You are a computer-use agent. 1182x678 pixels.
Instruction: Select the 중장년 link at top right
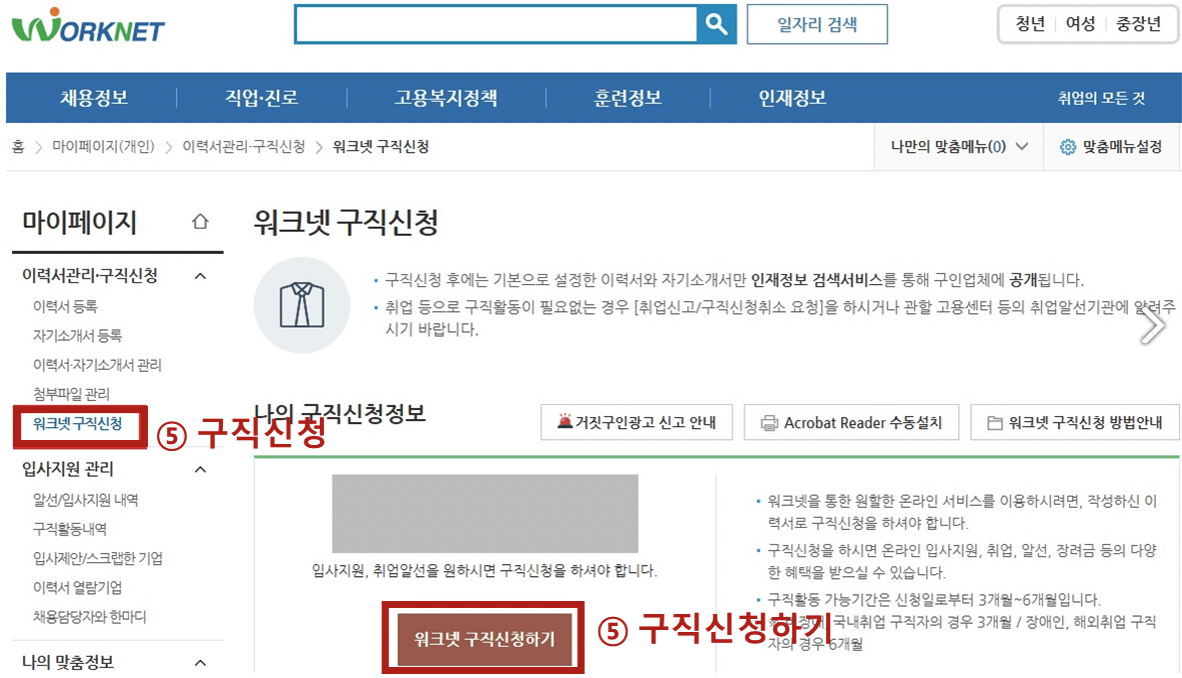[x=1138, y=24]
